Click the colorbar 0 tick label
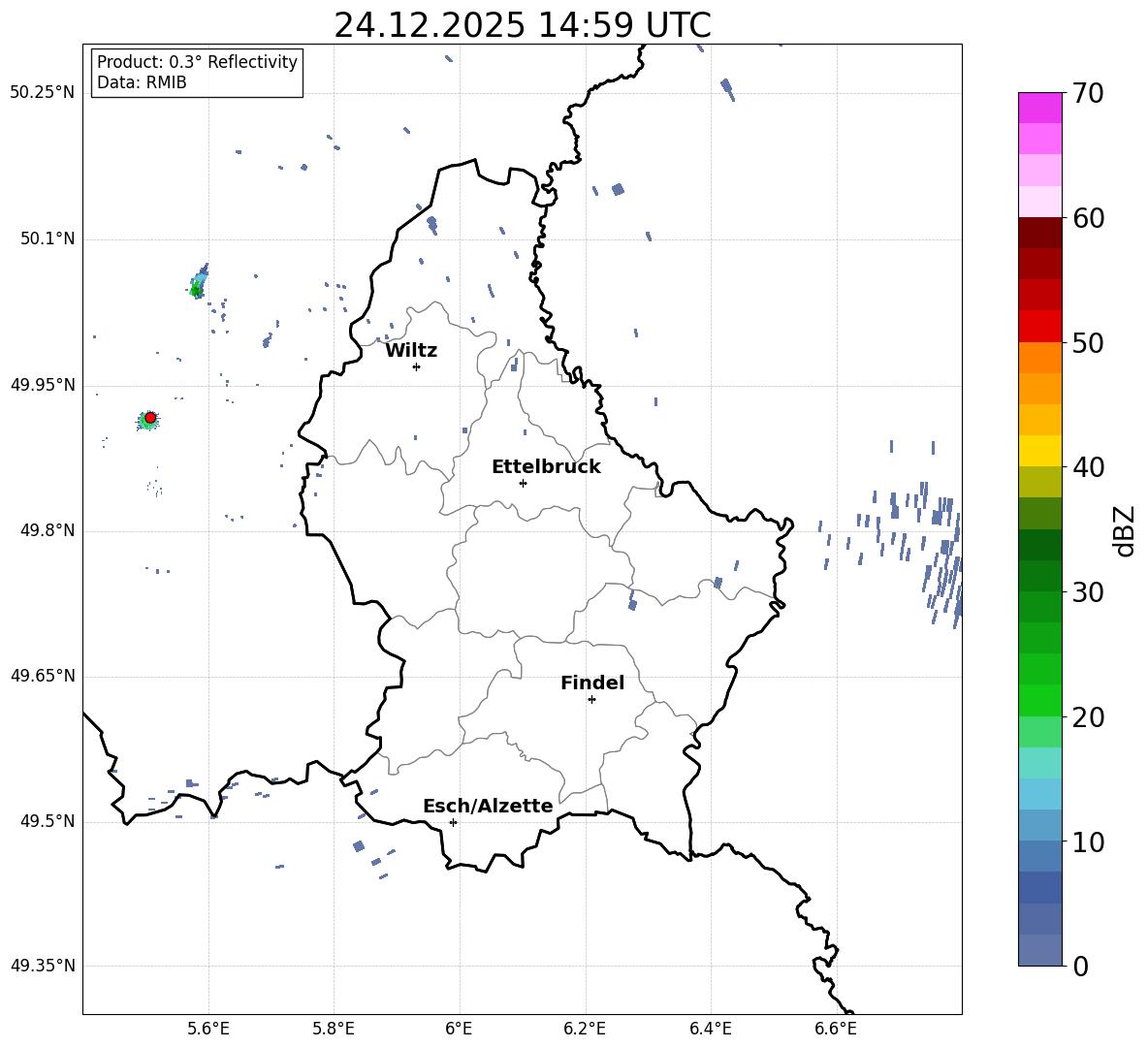This screenshot has height=1048, width=1148. [1080, 966]
